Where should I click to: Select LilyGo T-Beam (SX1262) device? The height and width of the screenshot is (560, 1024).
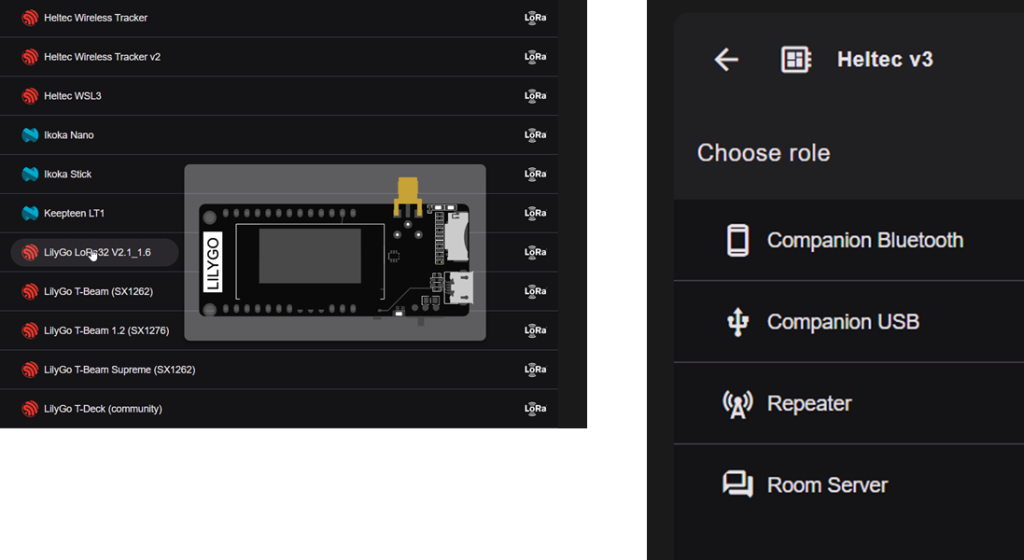point(98,292)
